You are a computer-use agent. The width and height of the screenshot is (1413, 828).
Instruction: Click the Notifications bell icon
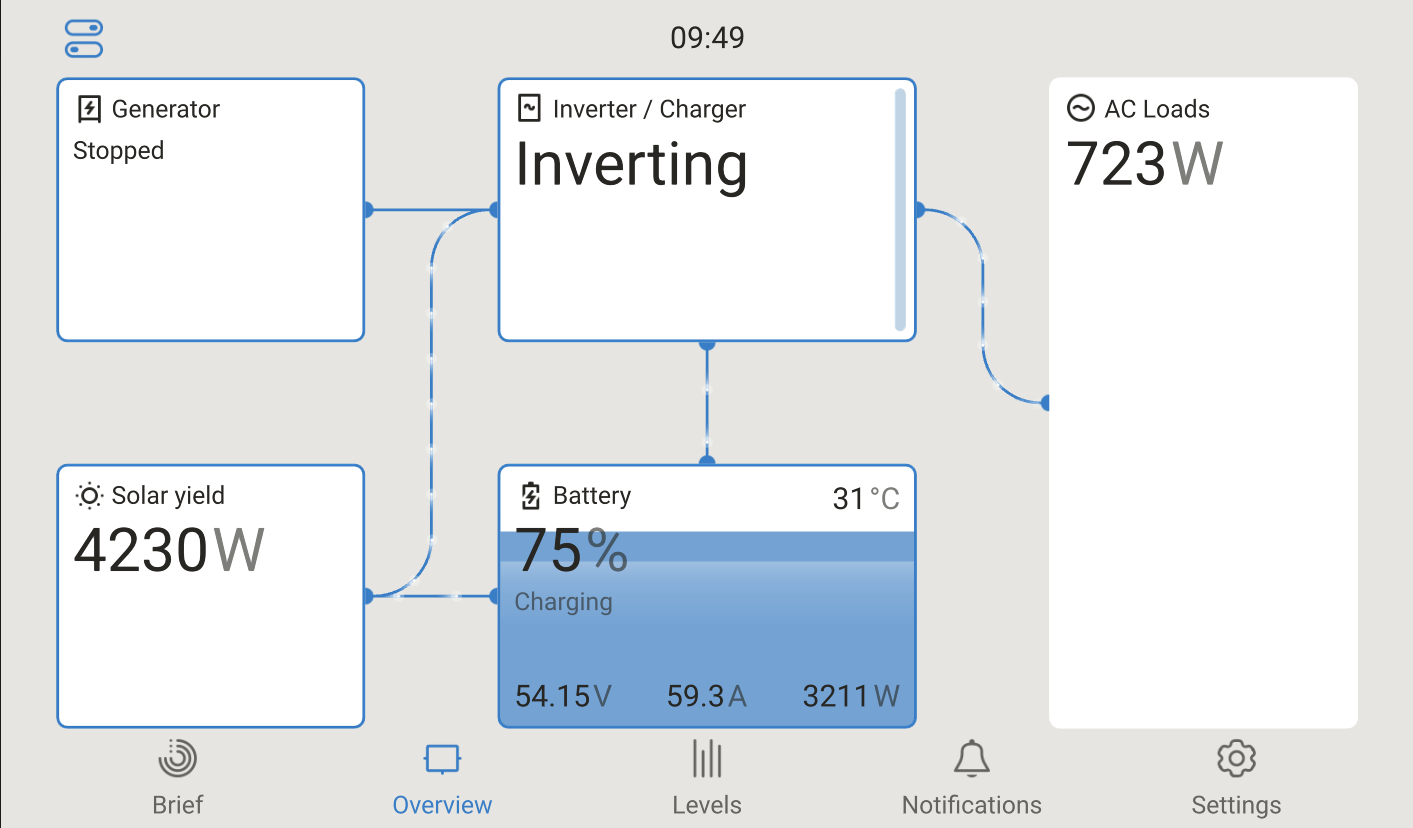972,759
